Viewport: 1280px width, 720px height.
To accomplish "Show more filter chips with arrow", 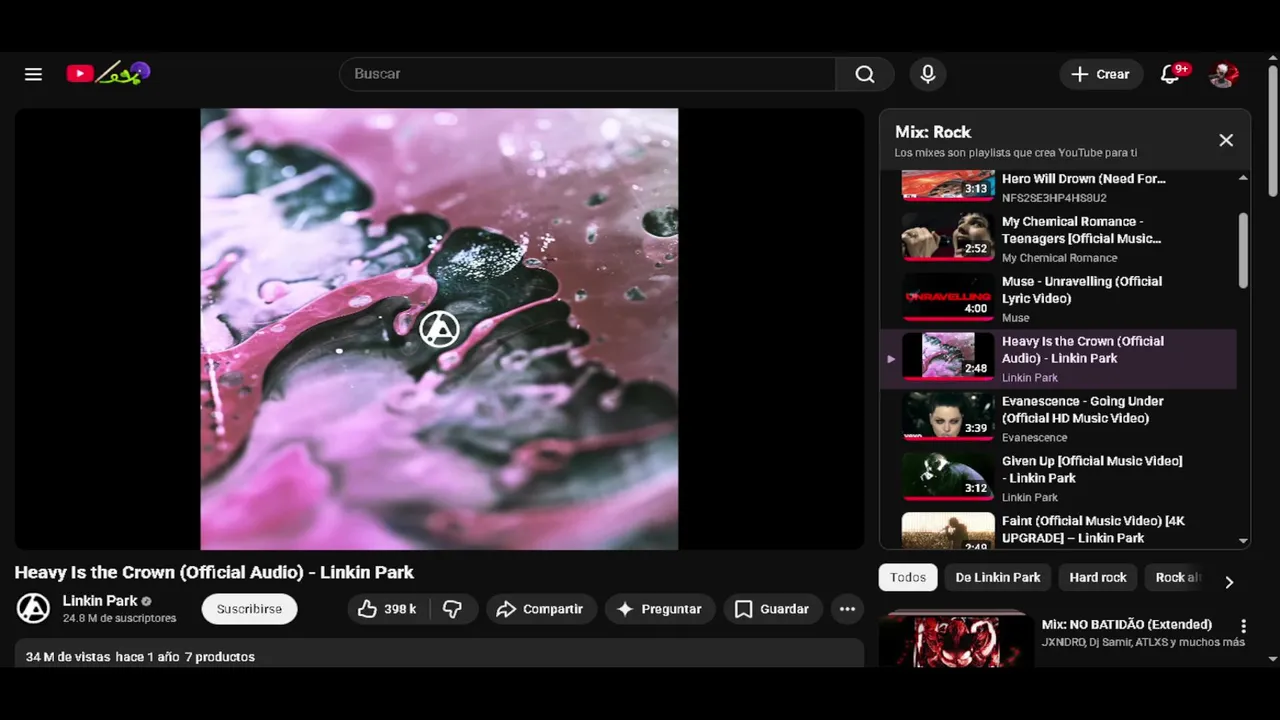I will coord(1229,582).
